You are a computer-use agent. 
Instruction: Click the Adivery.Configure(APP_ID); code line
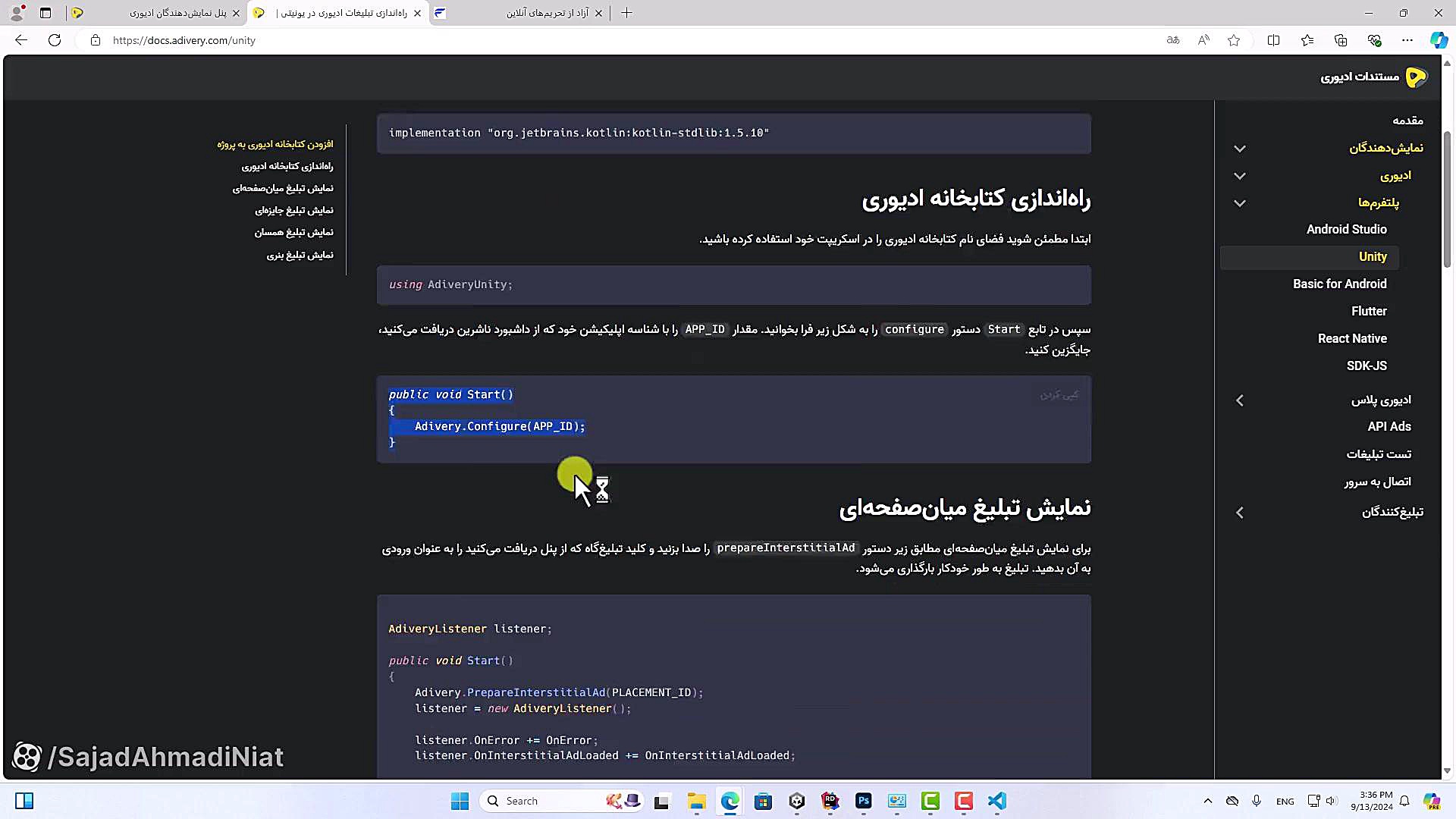pos(500,426)
